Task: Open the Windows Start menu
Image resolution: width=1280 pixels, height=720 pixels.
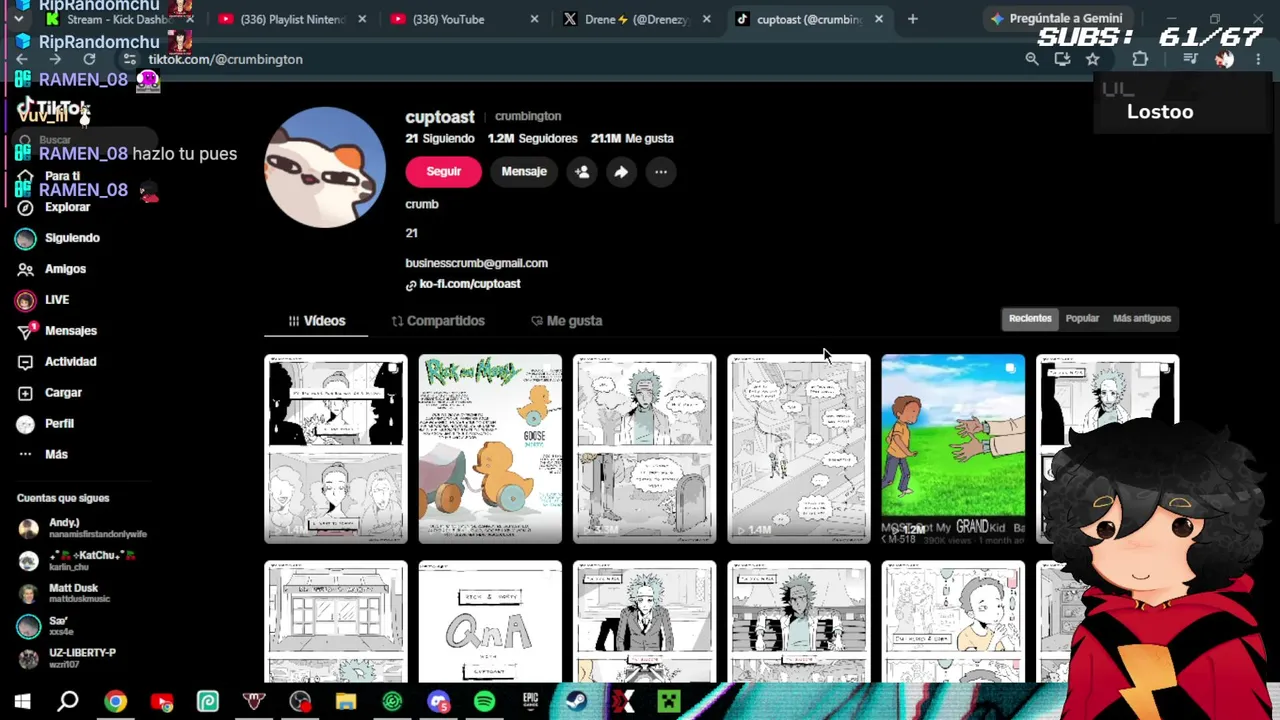Action: coord(22,702)
